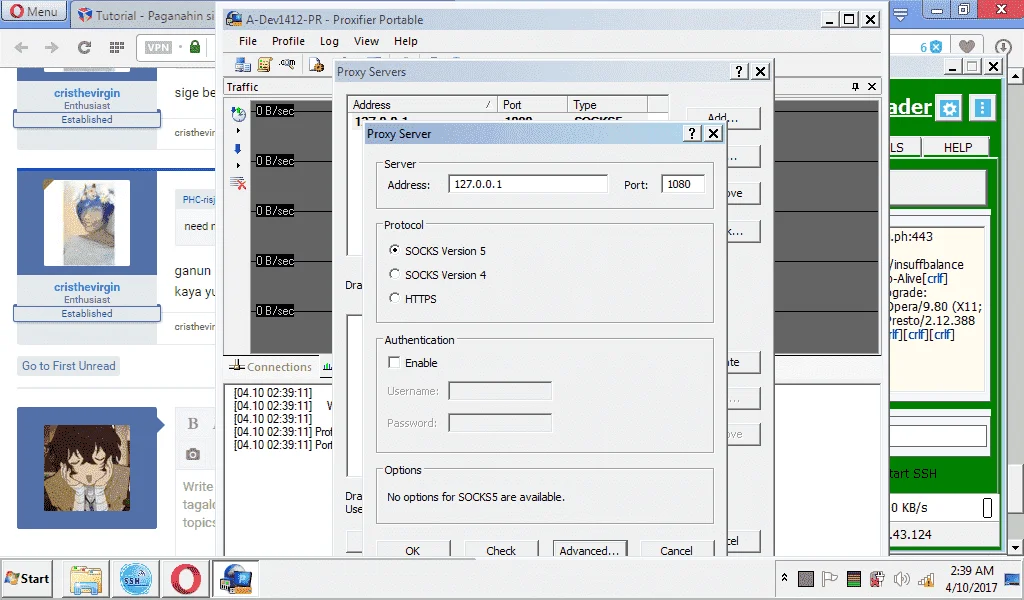The height and width of the screenshot is (600, 1024).
Task: Toggle the Opera VPN badge
Action: (x=159, y=47)
